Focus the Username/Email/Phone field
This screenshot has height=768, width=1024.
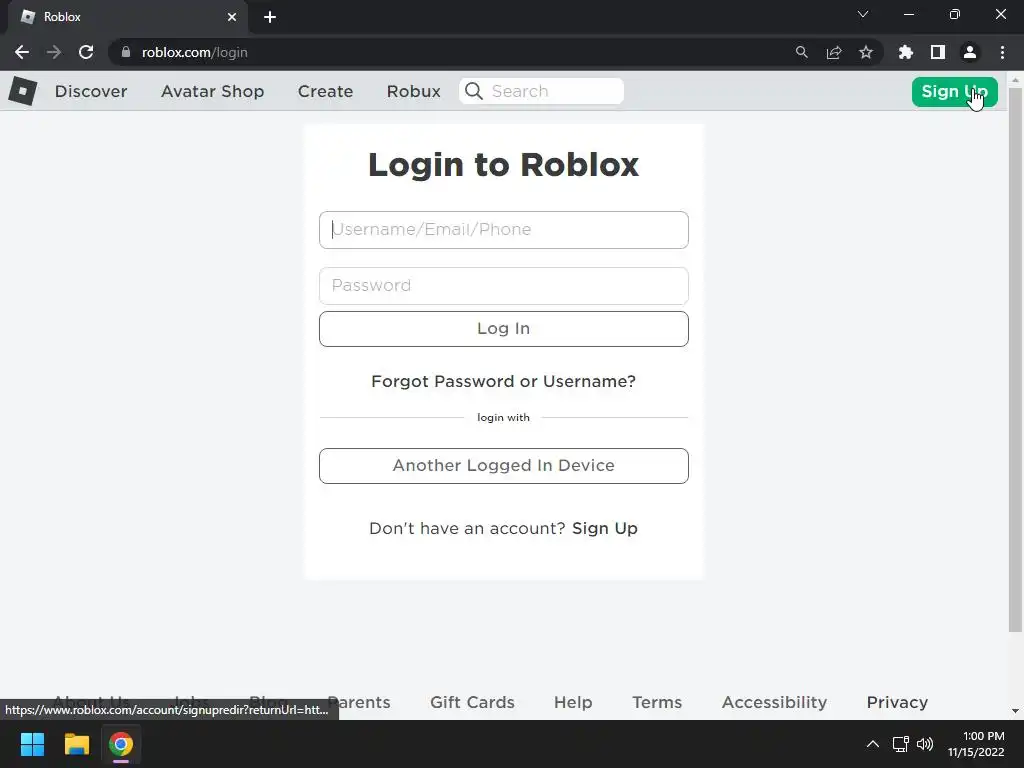point(504,230)
